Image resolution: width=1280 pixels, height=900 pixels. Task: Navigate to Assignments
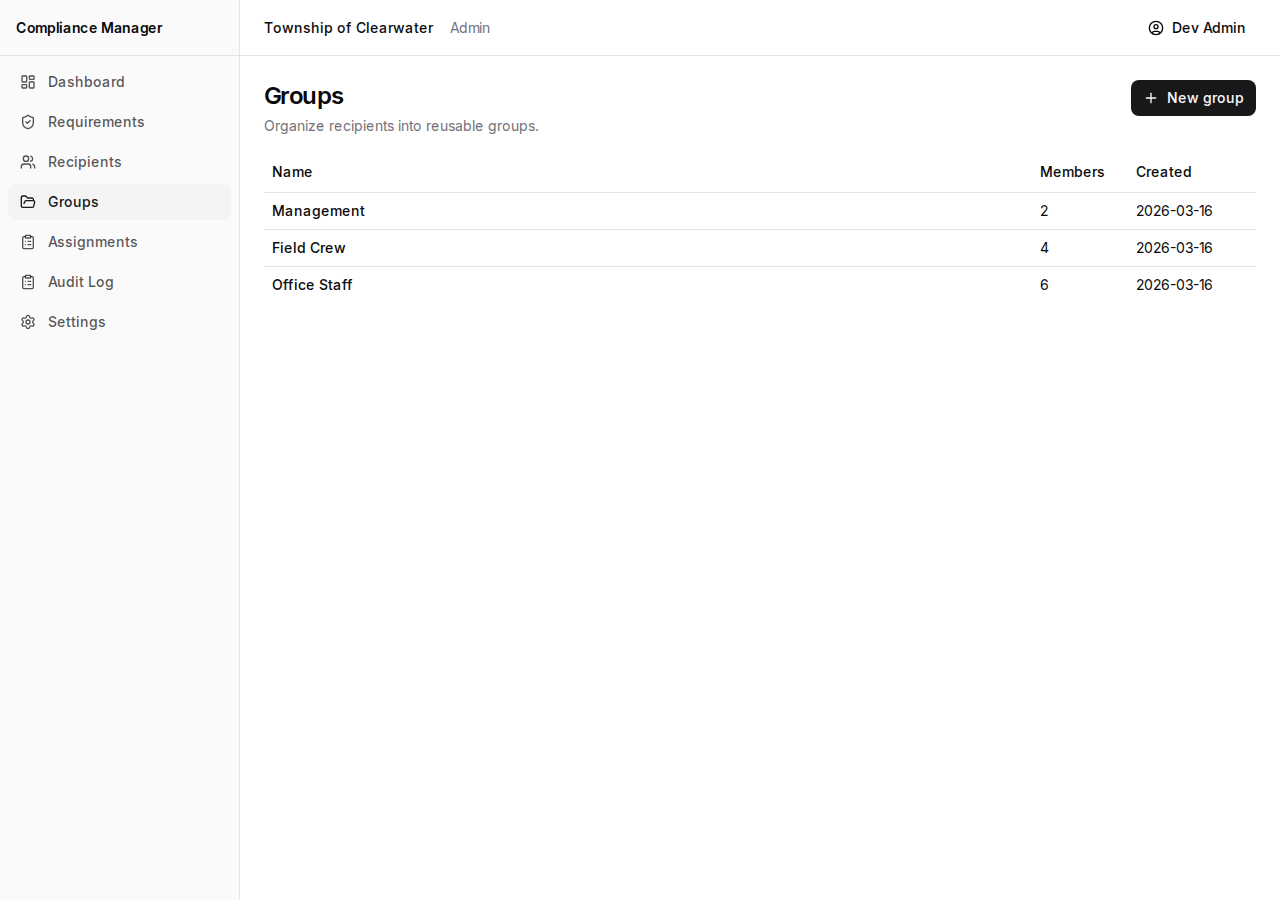click(x=119, y=242)
